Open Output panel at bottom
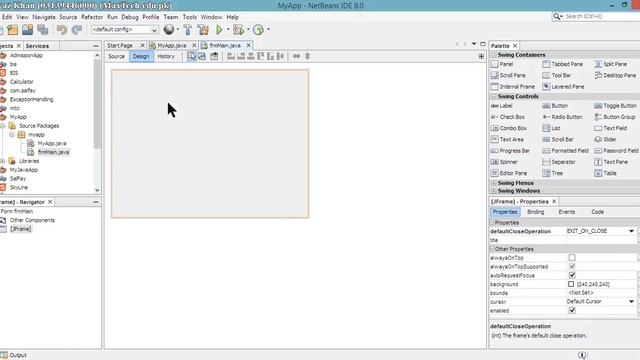The width and height of the screenshot is (640, 360). click(x=14, y=355)
